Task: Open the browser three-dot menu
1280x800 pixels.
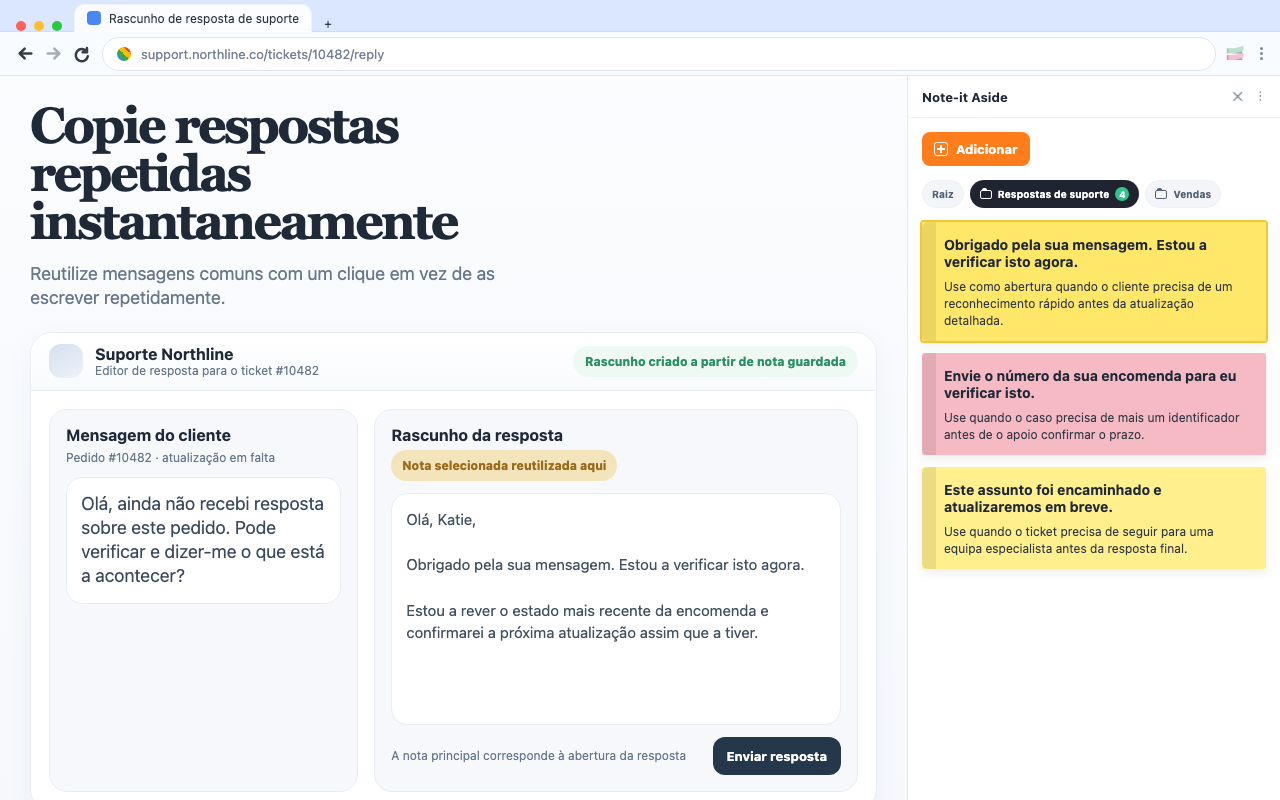Action: click(1263, 53)
